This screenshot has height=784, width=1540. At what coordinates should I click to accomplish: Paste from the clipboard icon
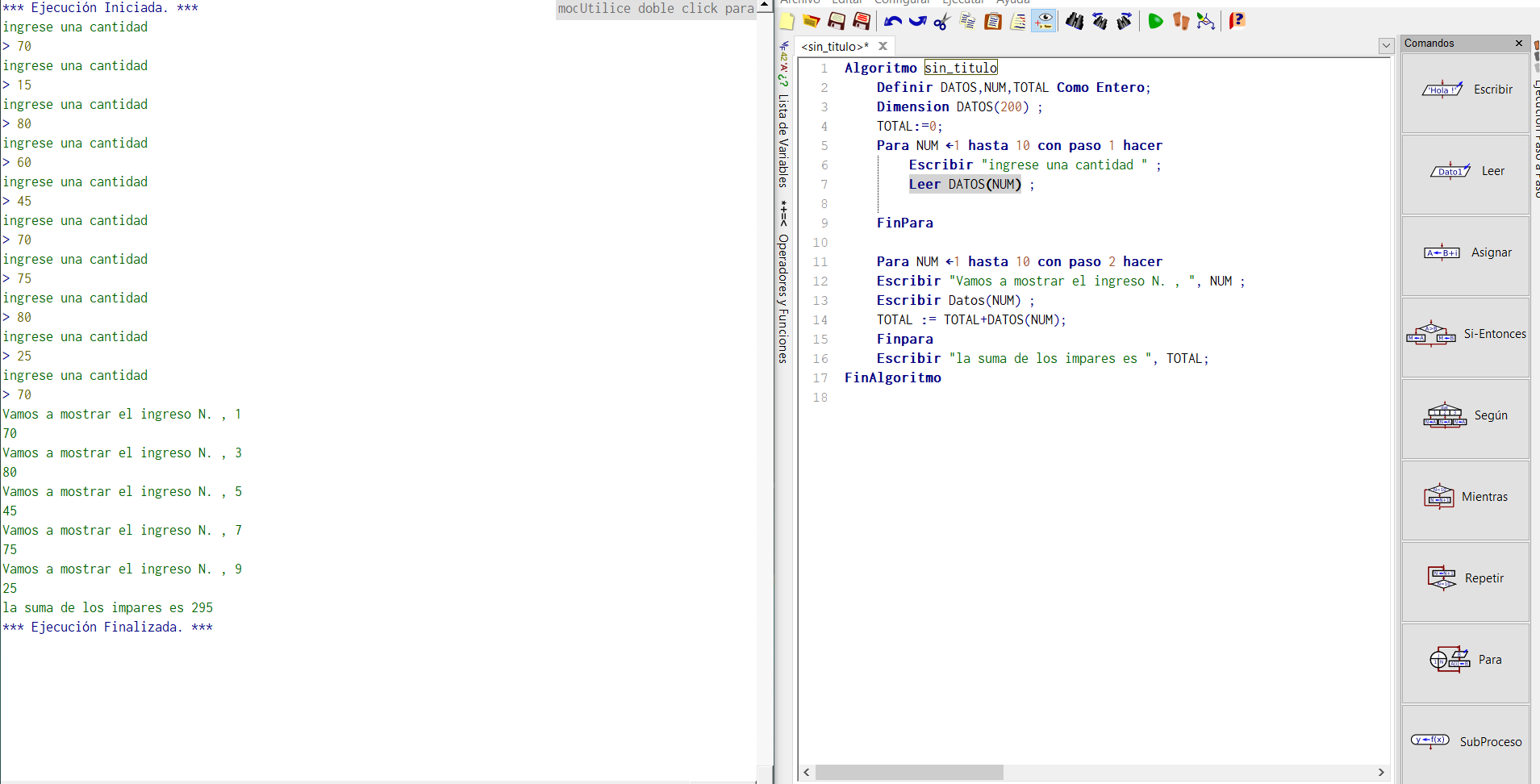click(x=993, y=22)
